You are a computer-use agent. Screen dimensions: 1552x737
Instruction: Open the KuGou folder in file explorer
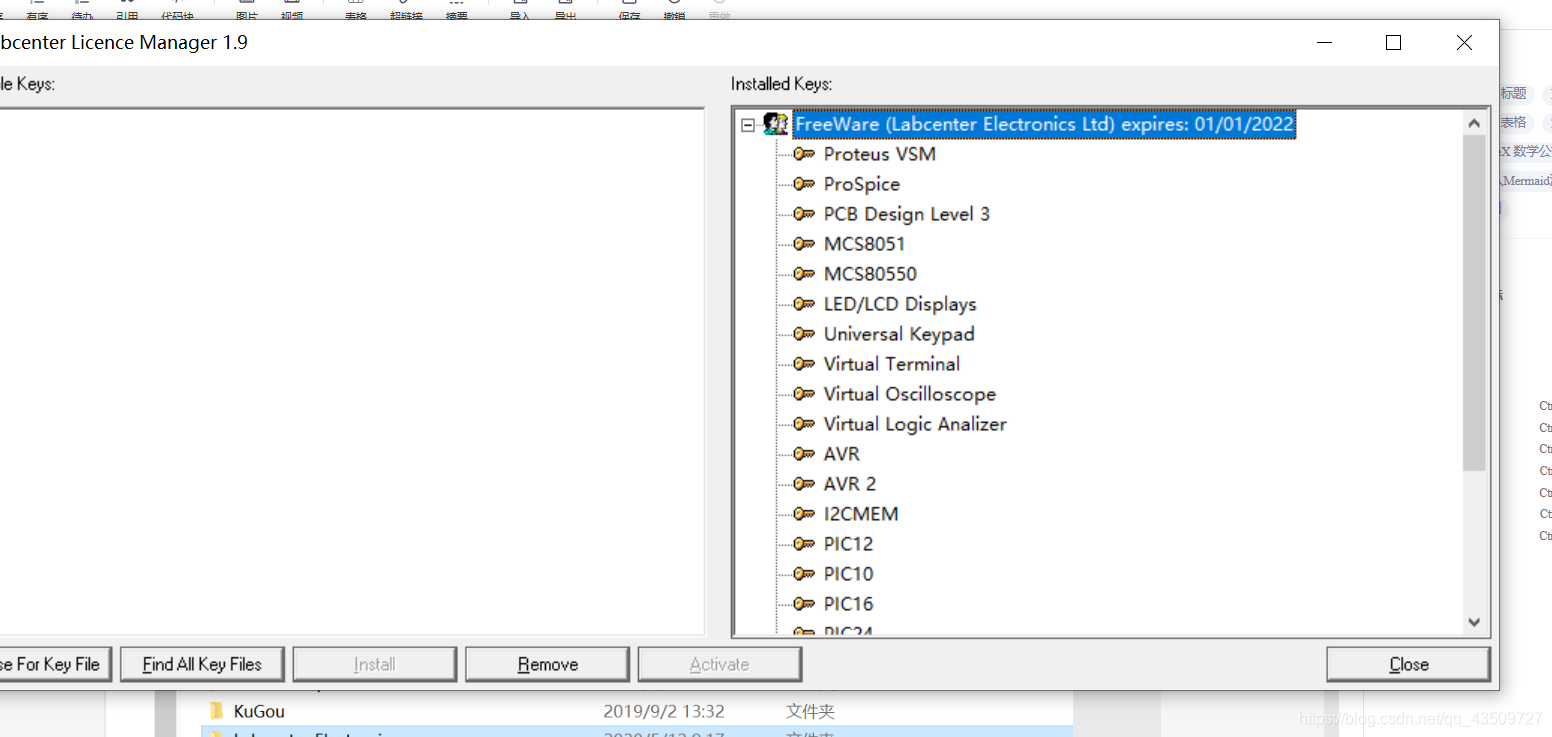259,711
